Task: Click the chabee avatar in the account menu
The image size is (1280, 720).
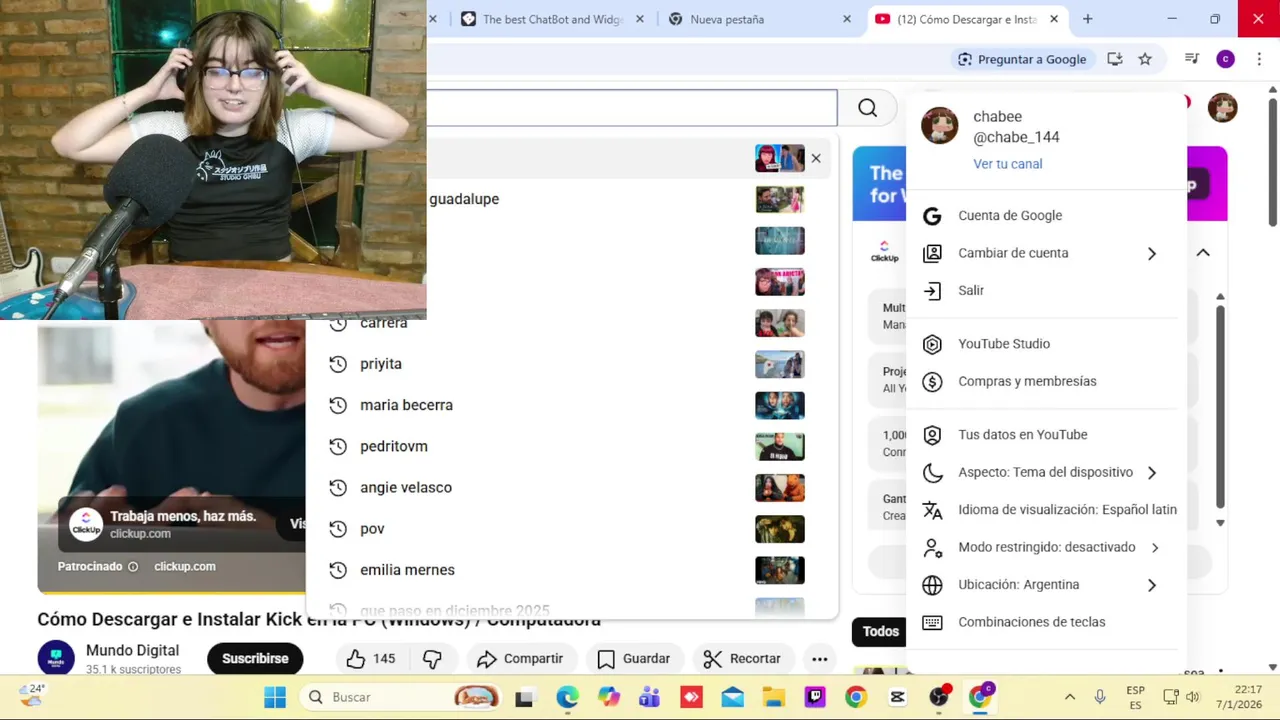Action: click(x=940, y=126)
